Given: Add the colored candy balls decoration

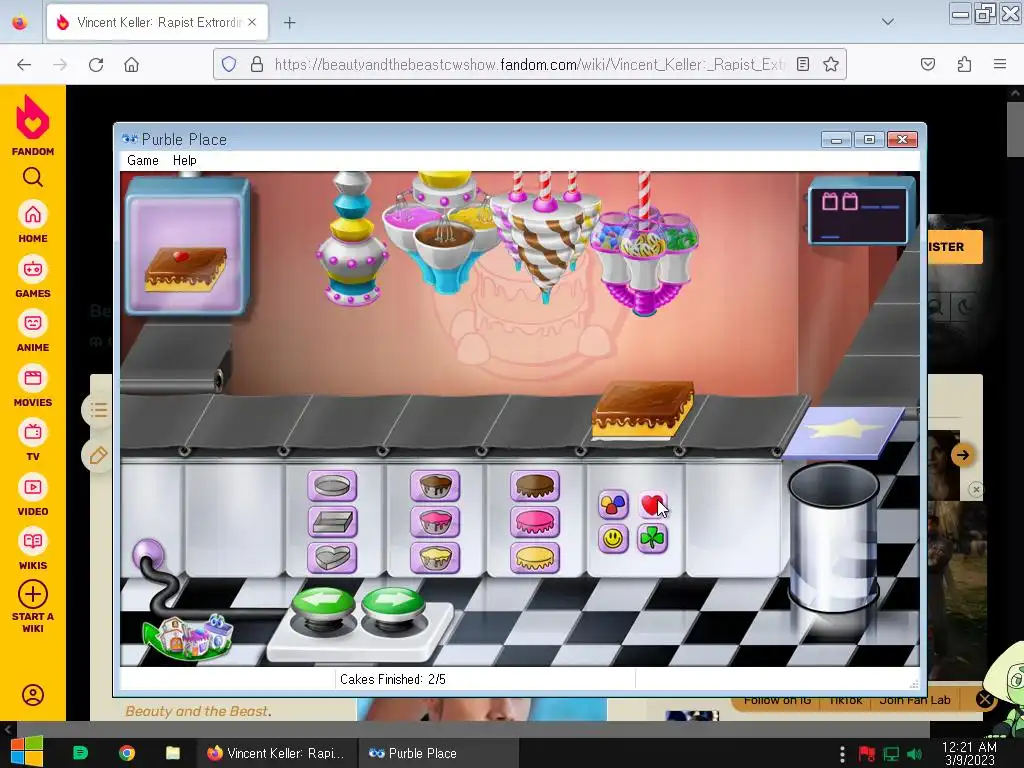Looking at the screenshot, I should point(613,504).
